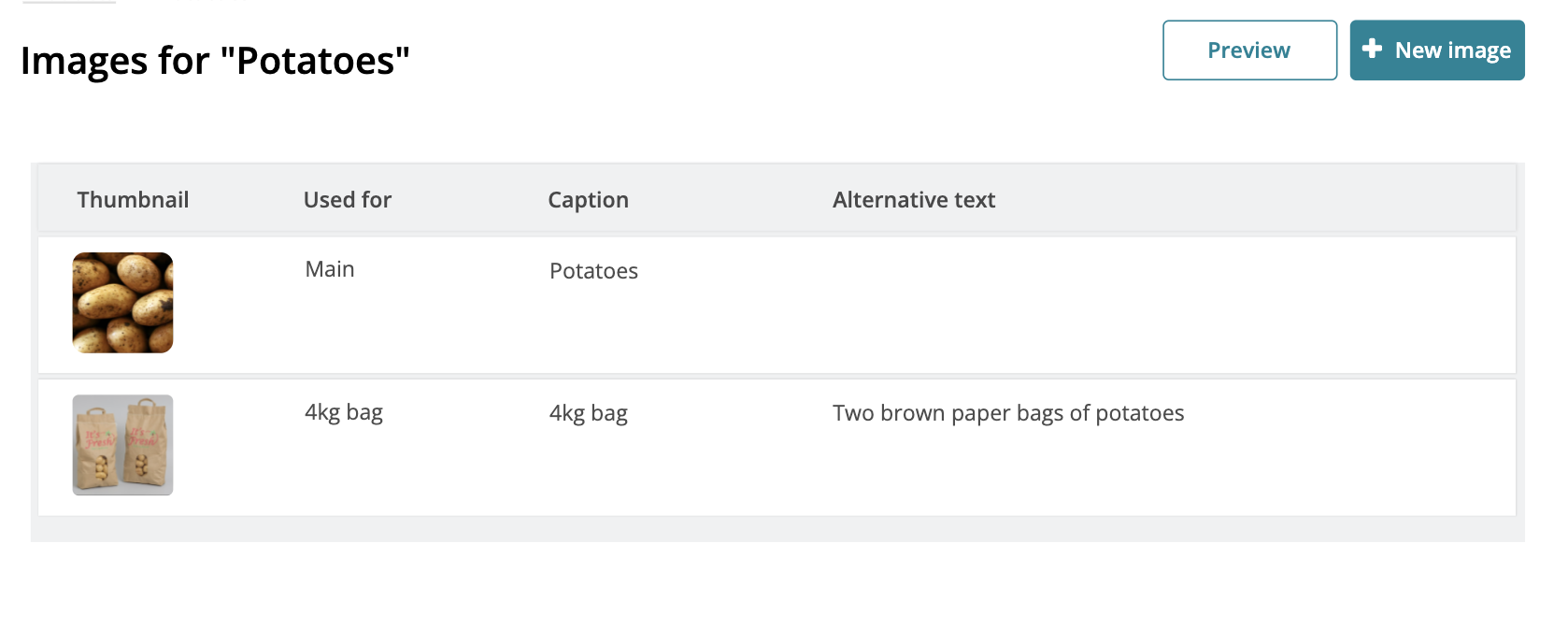This screenshot has width=1568, height=630.
Task: Click the Used for column header
Action: pyautogui.click(x=348, y=200)
